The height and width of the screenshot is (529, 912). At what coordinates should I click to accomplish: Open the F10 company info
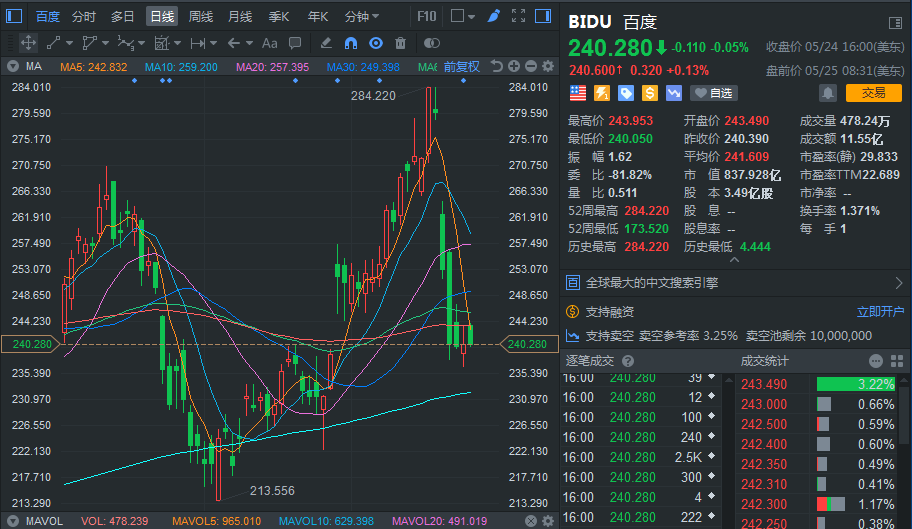click(426, 16)
